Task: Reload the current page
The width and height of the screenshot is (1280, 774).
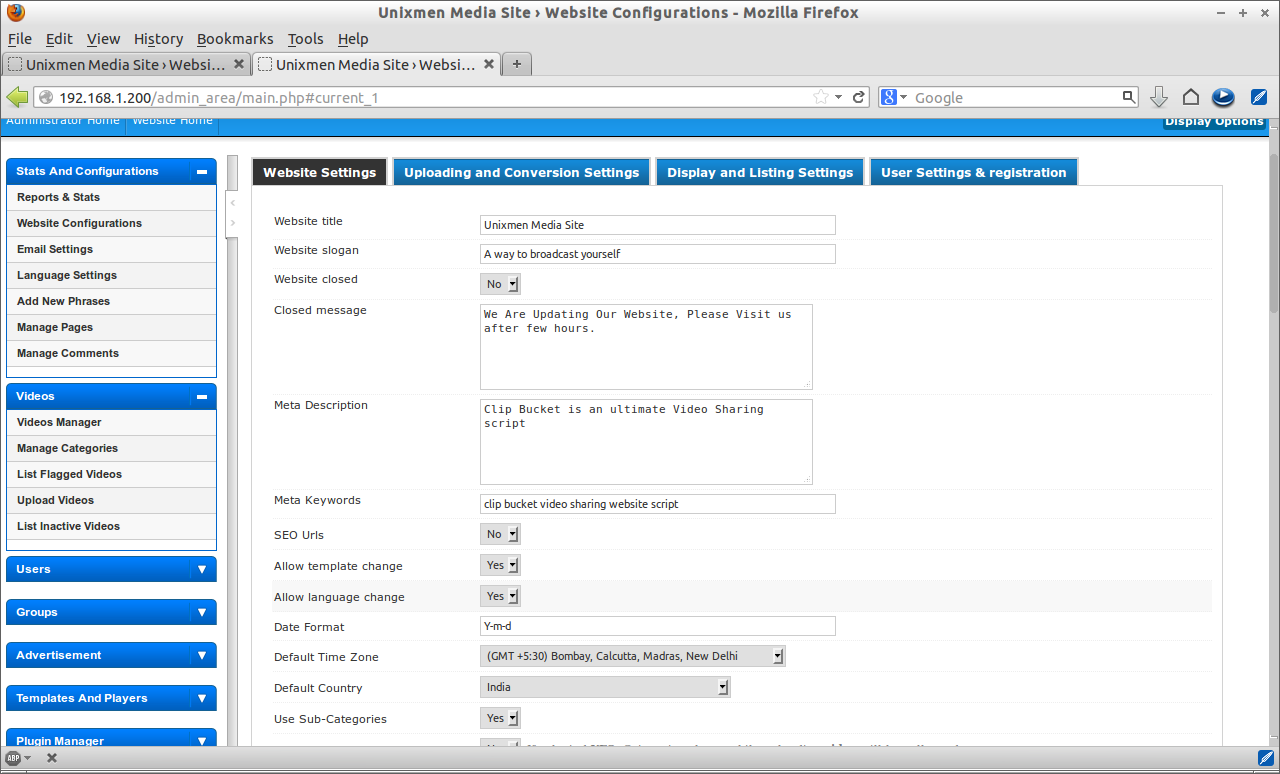Action: (859, 97)
